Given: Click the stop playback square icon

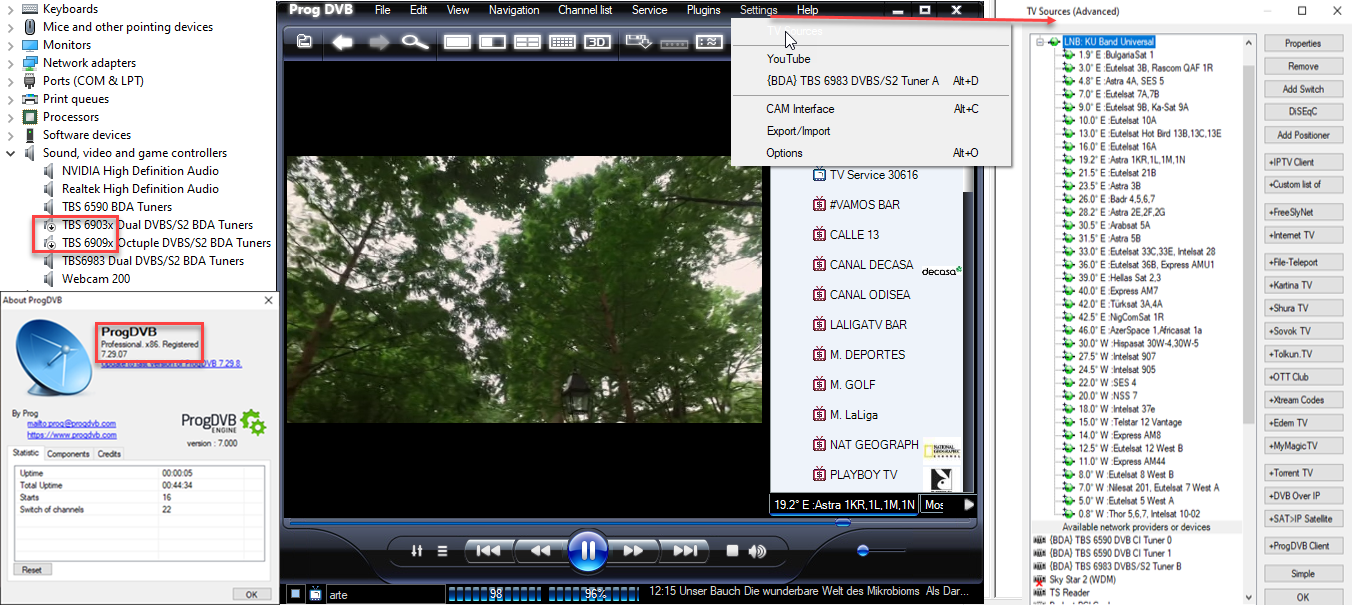Looking at the screenshot, I should pyautogui.click(x=732, y=551).
